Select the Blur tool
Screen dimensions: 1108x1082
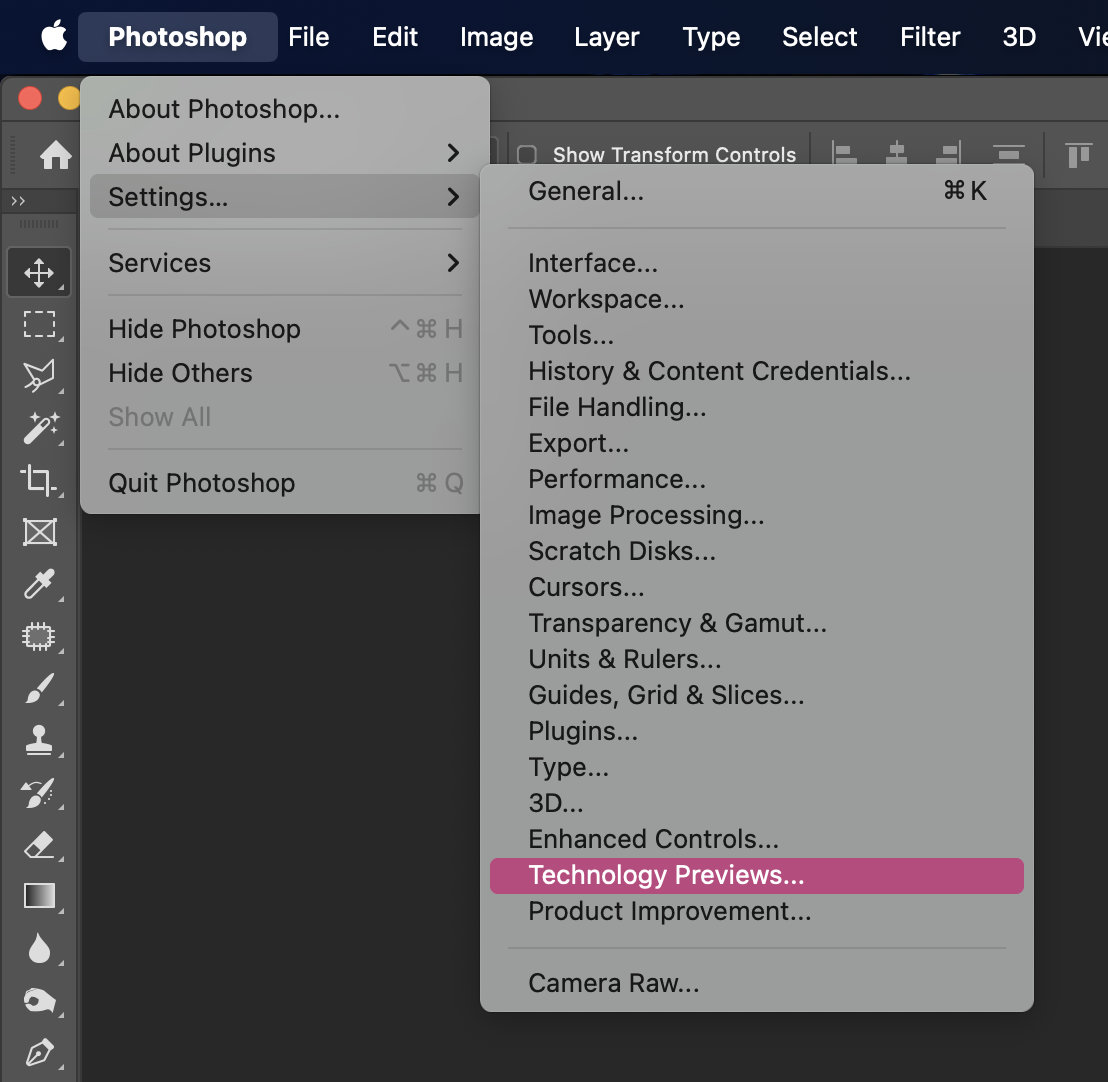[39, 948]
